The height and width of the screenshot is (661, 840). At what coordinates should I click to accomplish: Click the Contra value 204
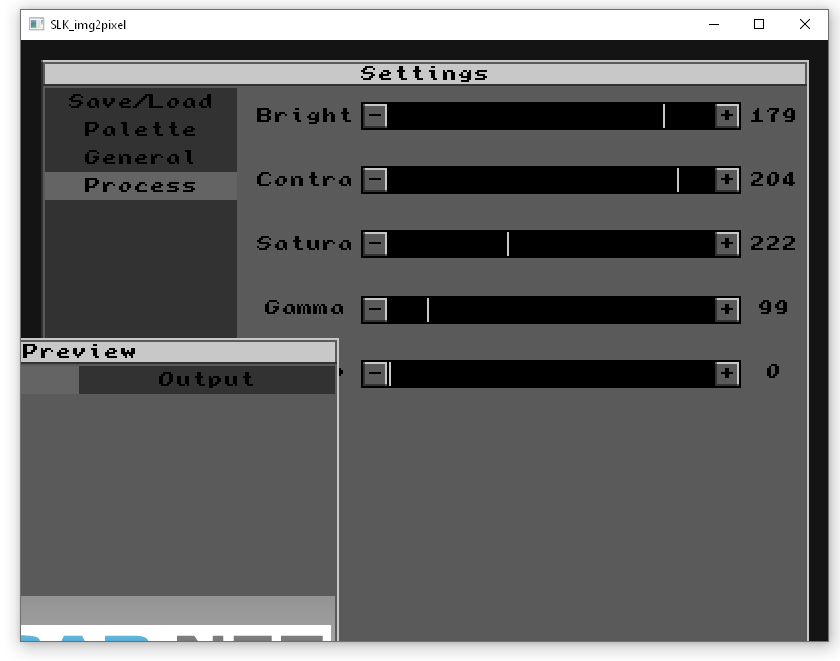(x=773, y=180)
